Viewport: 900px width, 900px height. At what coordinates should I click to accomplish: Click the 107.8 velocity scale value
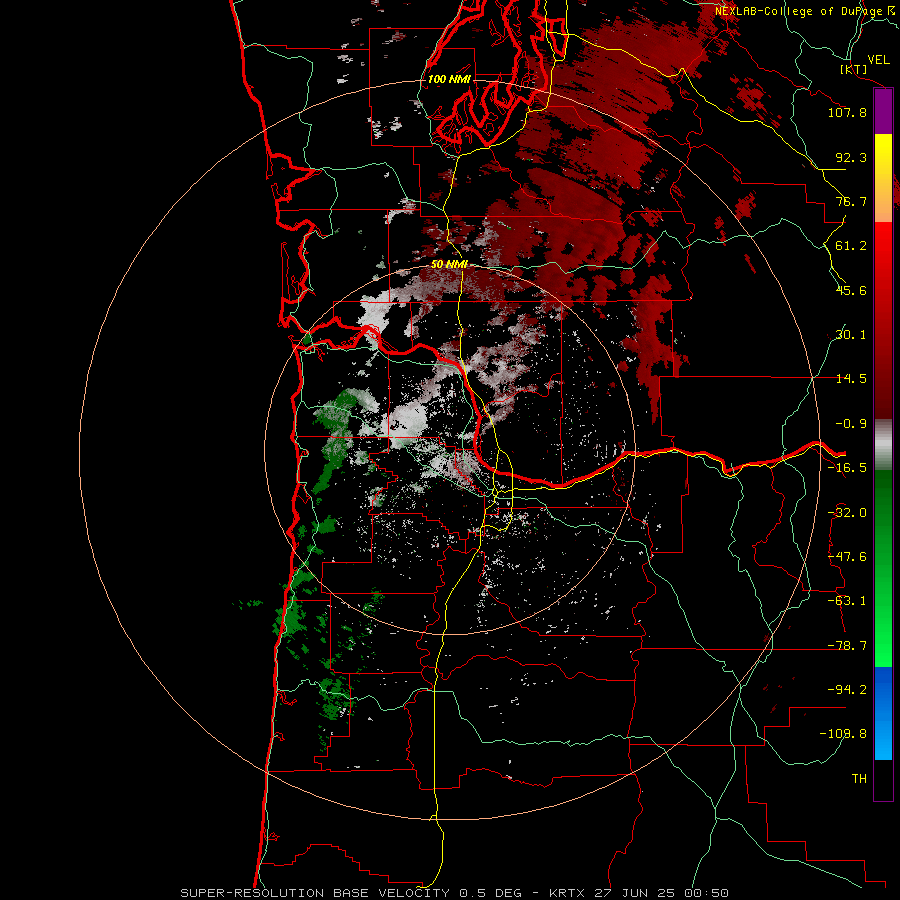click(847, 112)
